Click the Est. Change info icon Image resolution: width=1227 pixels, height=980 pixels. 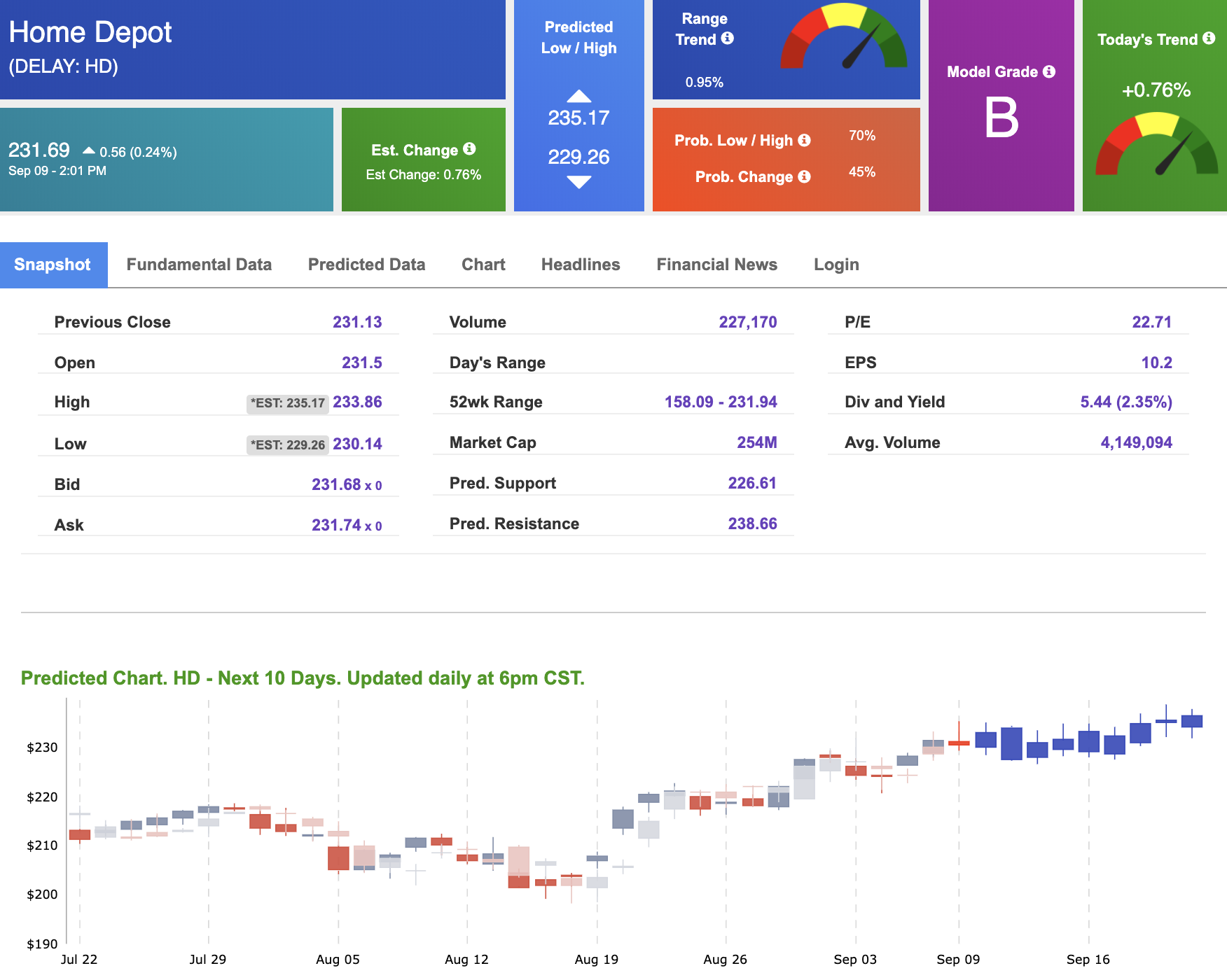pyautogui.click(x=469, y=149)
